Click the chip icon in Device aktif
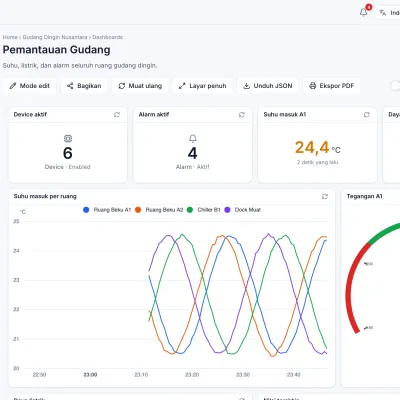400x400 pixels. point(68,138)
